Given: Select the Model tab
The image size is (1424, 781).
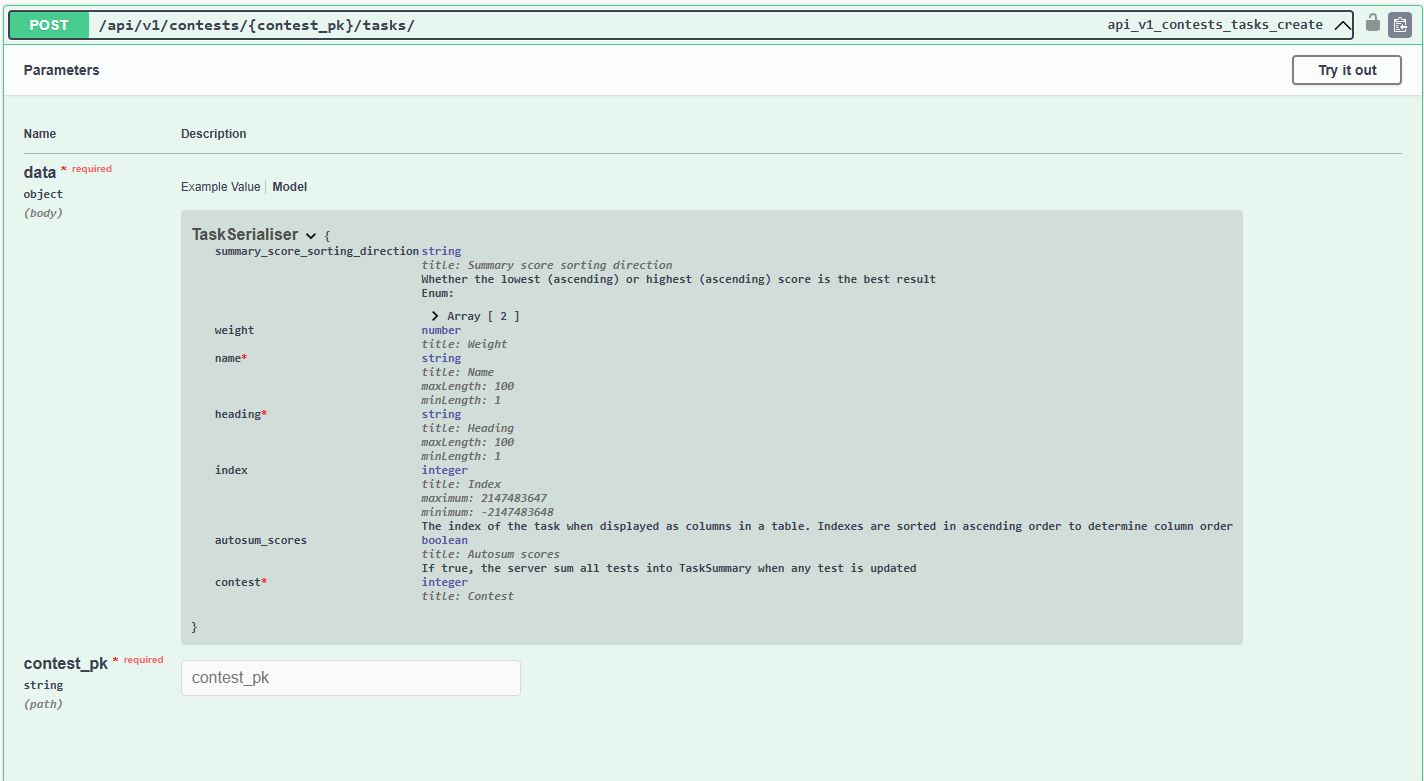Looking at the screenshot, I should click(290, 187).
